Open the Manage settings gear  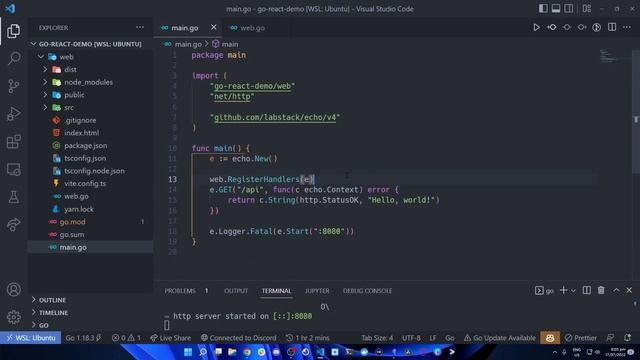pos(13,317)
